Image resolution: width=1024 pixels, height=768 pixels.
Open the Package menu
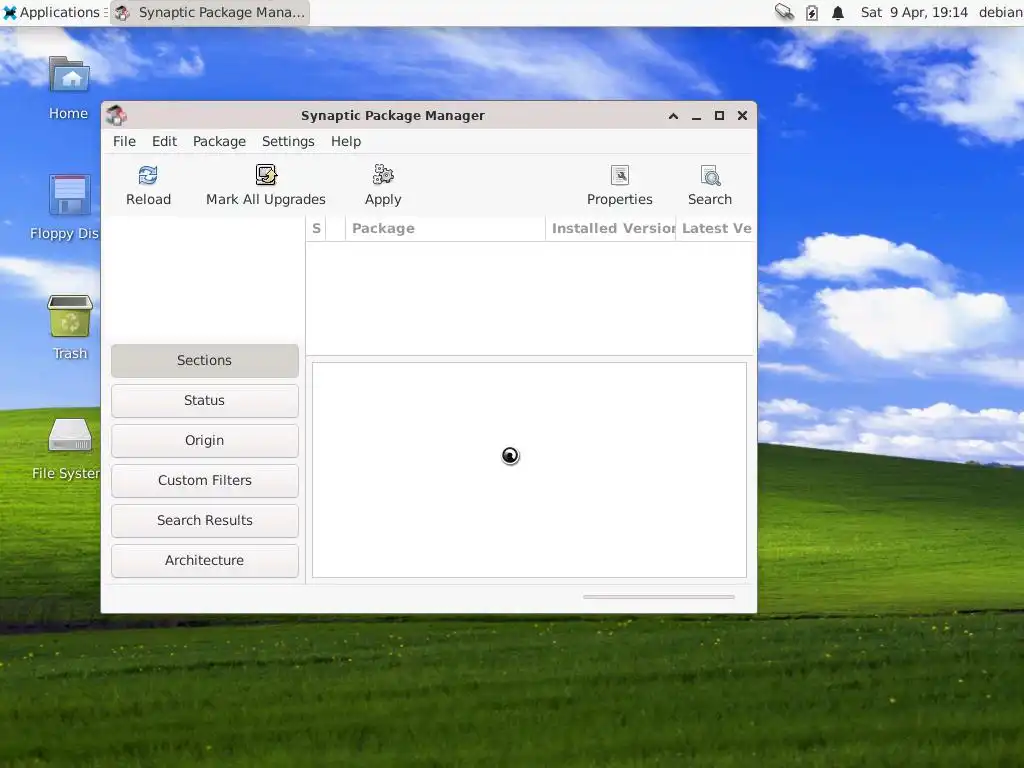(x=219, y=142)
